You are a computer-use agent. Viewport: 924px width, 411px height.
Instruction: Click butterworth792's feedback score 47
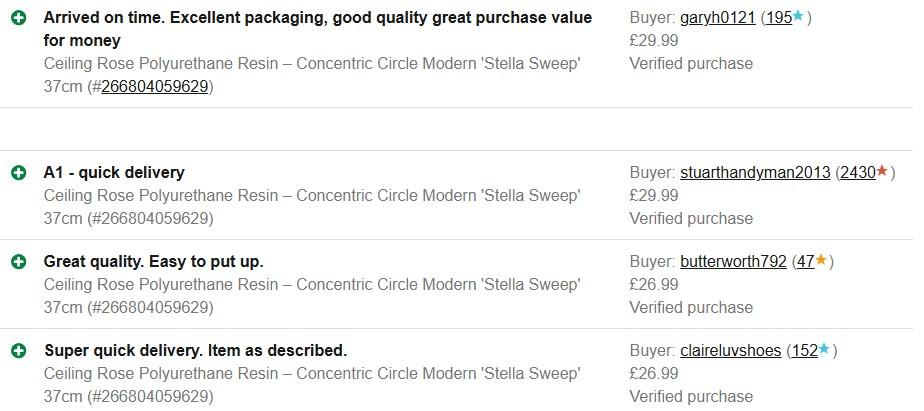805,262
